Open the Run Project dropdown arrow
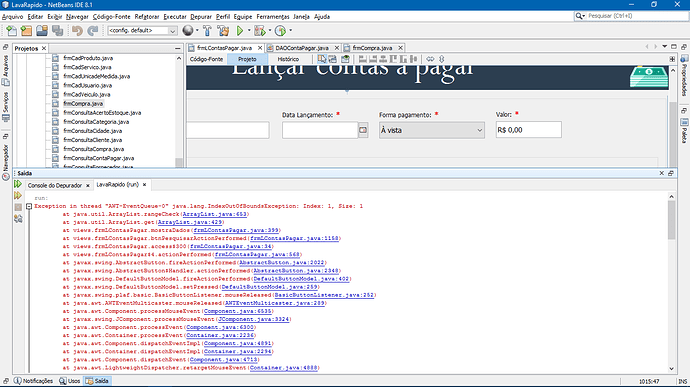This screenshot has width=690, height=387. click(x=249, y=30)
